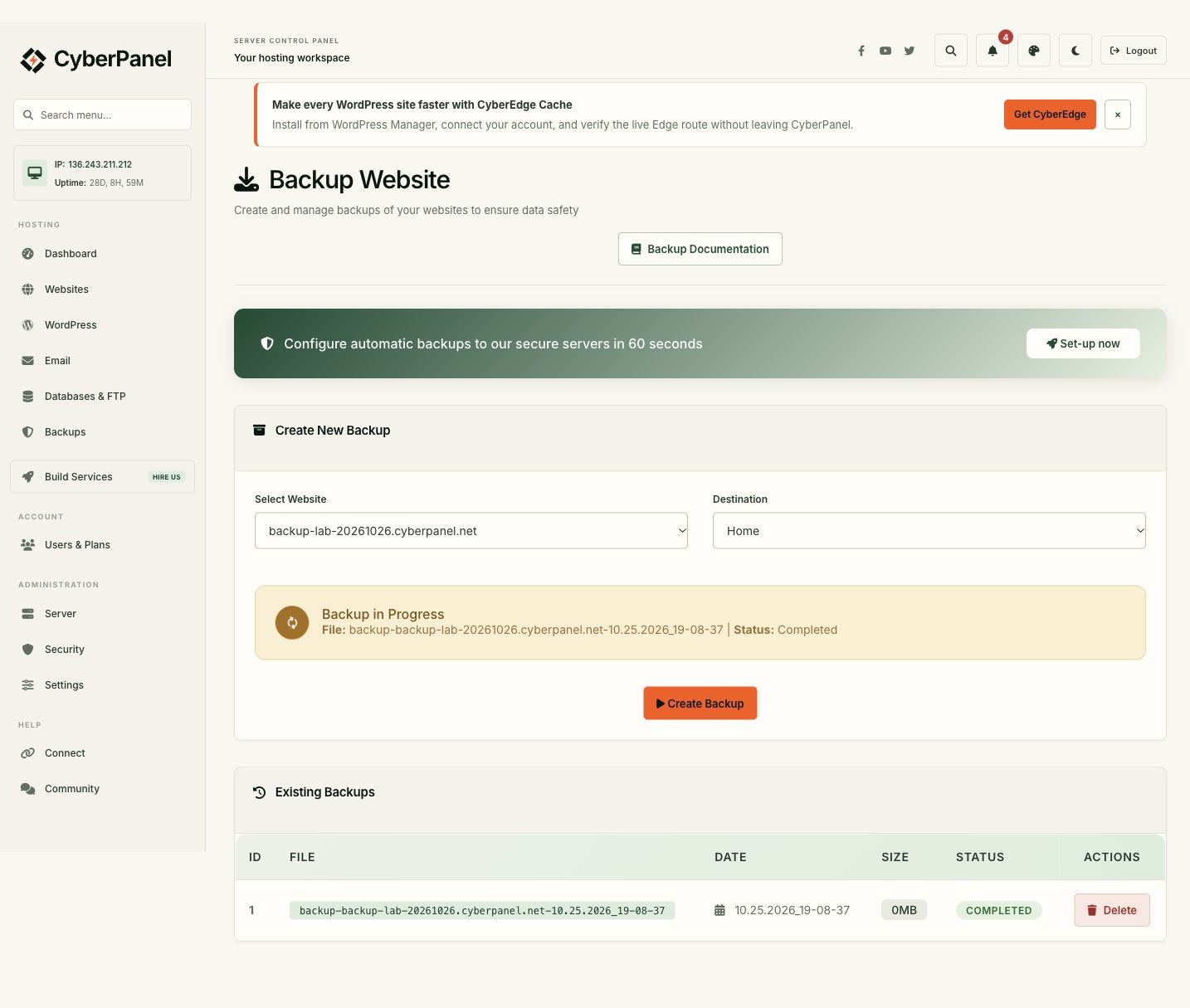Click the Security shield icon
This screenshot has width=1190, height=1008.
click(x=28, y=650)
